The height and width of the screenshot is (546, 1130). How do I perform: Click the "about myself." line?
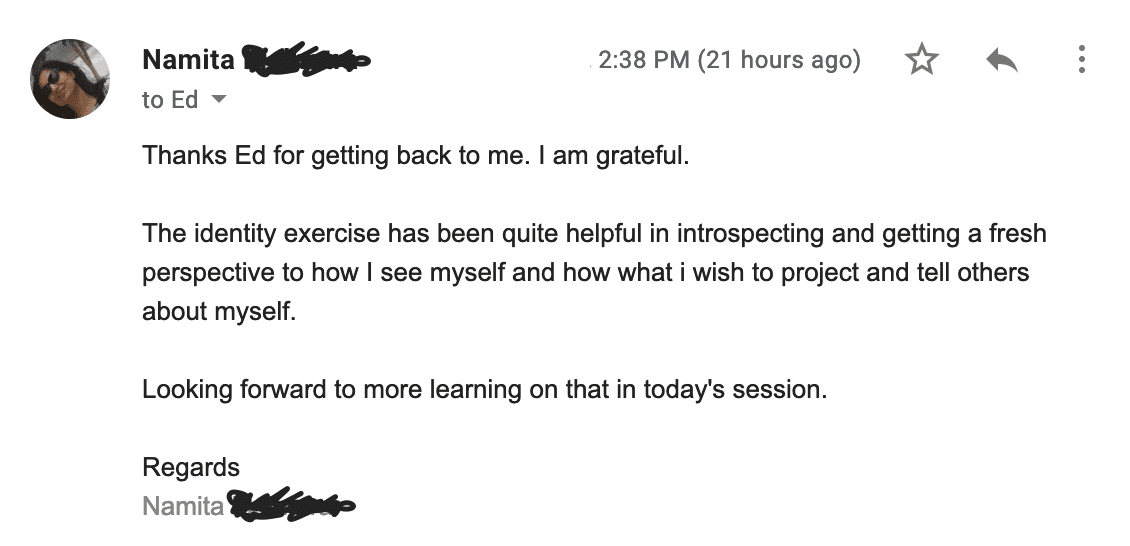coord(219,312)
